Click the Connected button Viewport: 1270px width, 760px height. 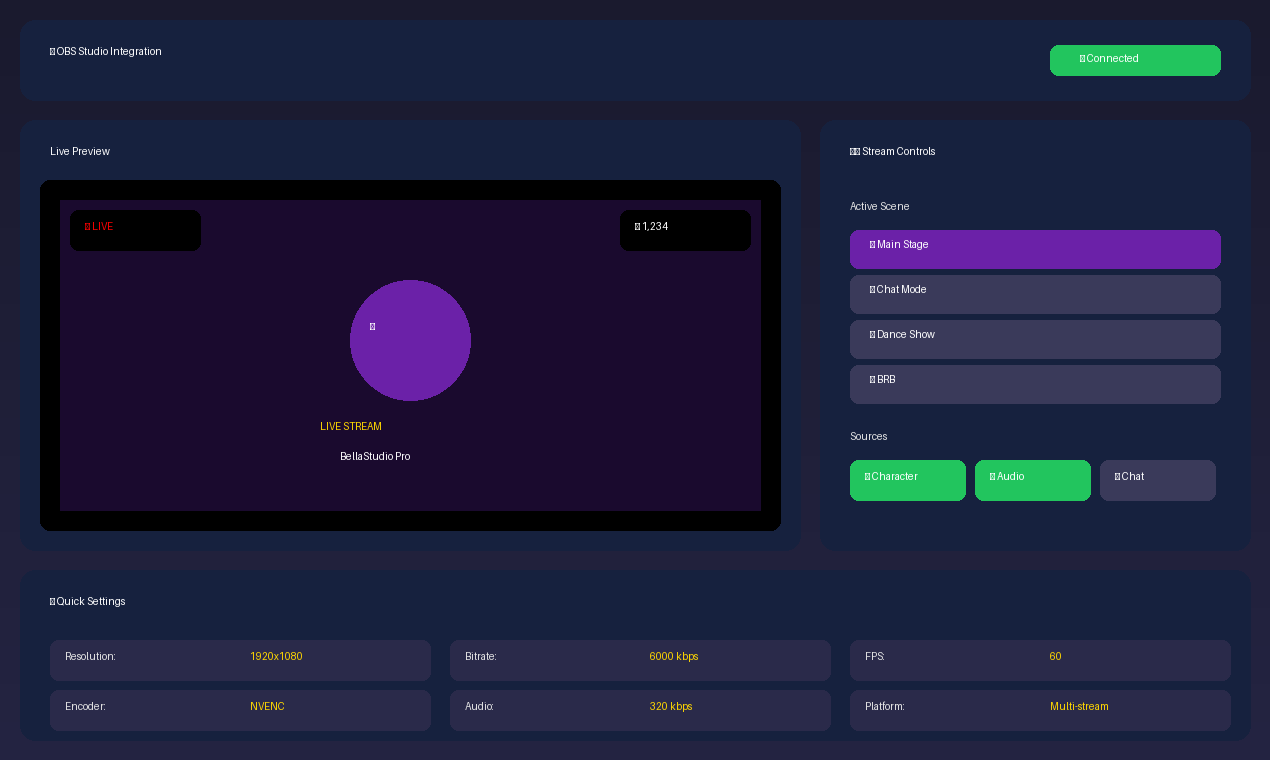[x=1135, y=60]
